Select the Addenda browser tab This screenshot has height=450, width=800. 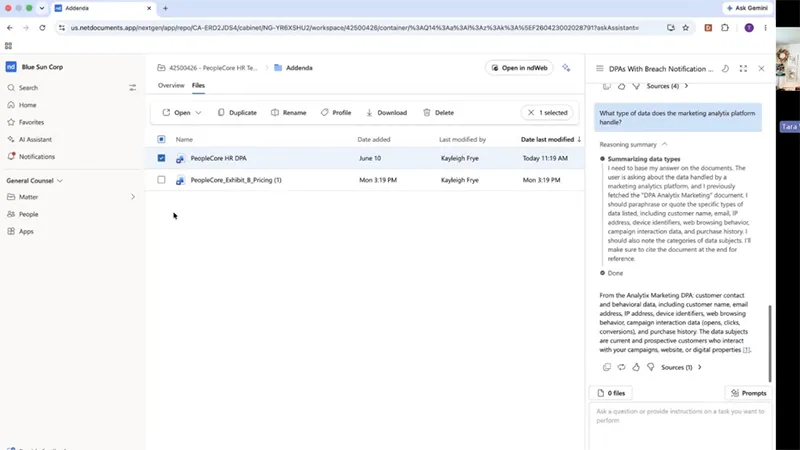(103, 8)
